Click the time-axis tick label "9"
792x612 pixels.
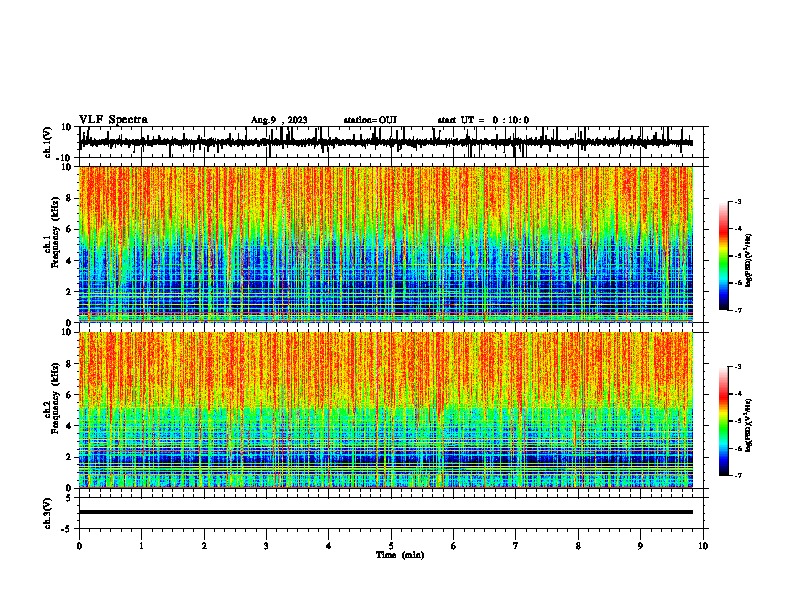[x=640, y=546]
